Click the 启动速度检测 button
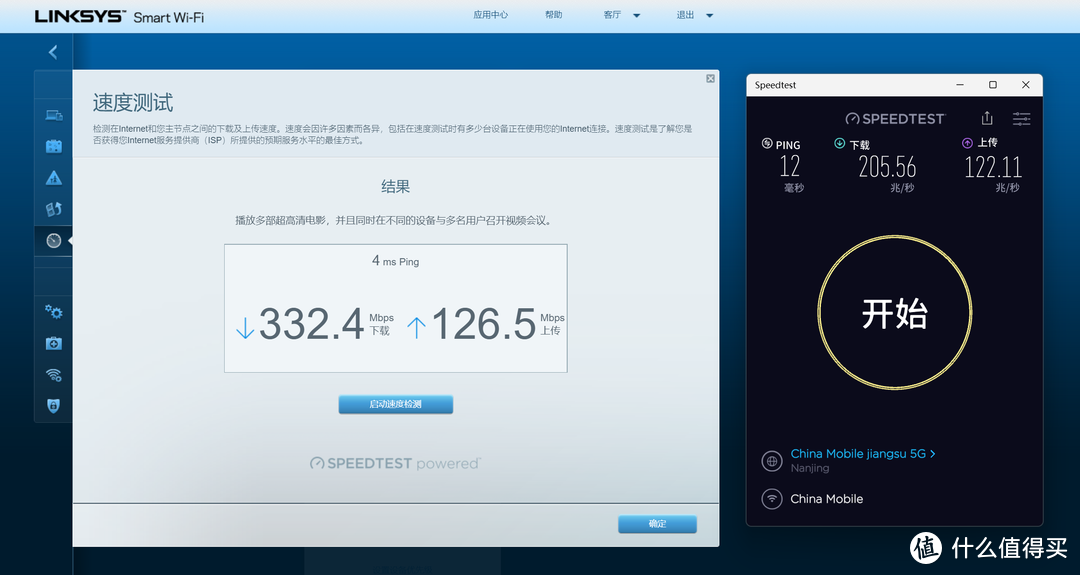The height and width of the screenshot is (575, 1080). click(x=395, y=404)
